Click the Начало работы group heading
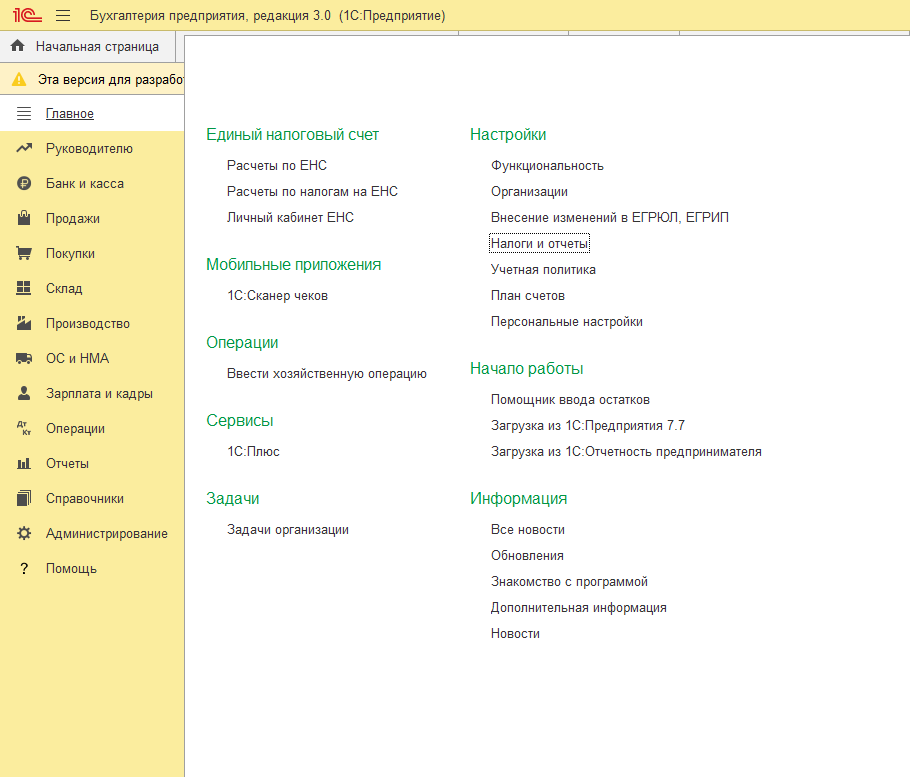910x777 pixels. point(527,368)
